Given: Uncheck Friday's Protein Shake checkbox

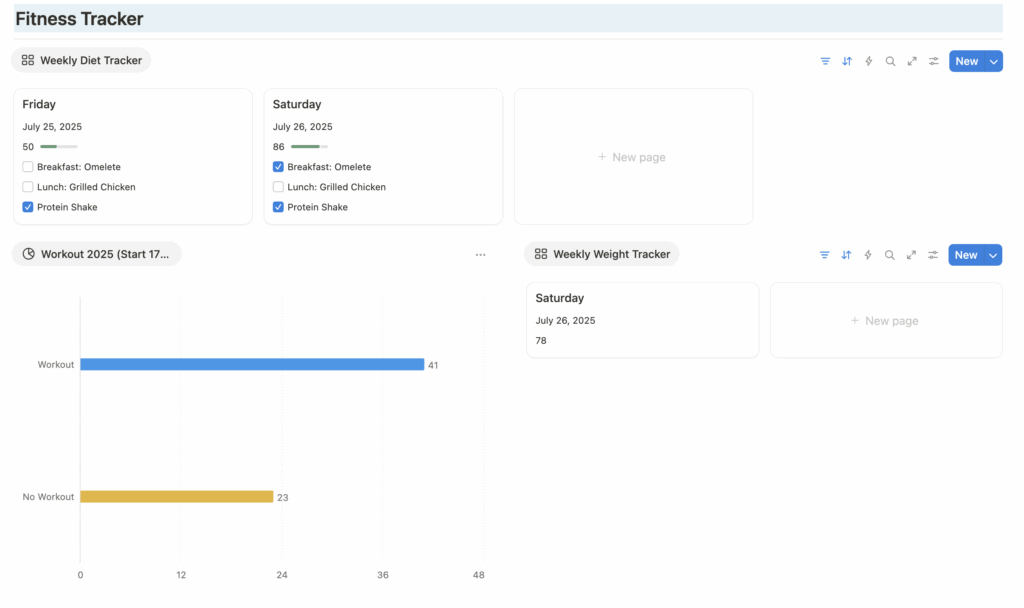Looking at the screenshot, I should 28,207.
